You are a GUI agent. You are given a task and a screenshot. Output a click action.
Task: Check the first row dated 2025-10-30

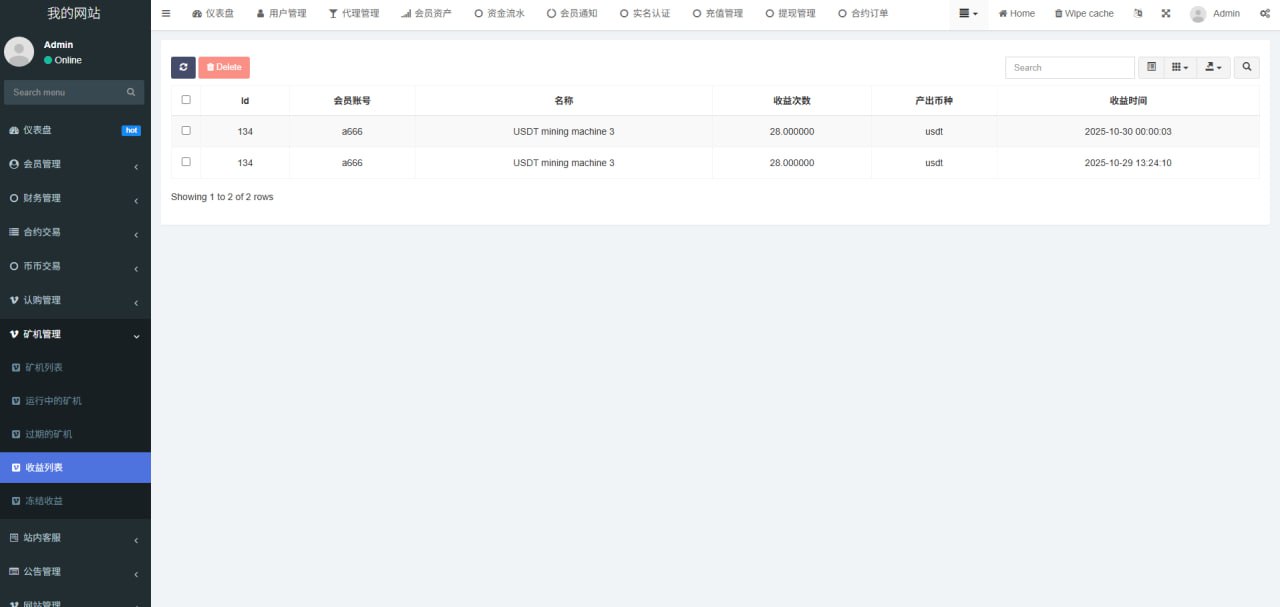pyautogui.click(x=186, y=131)
